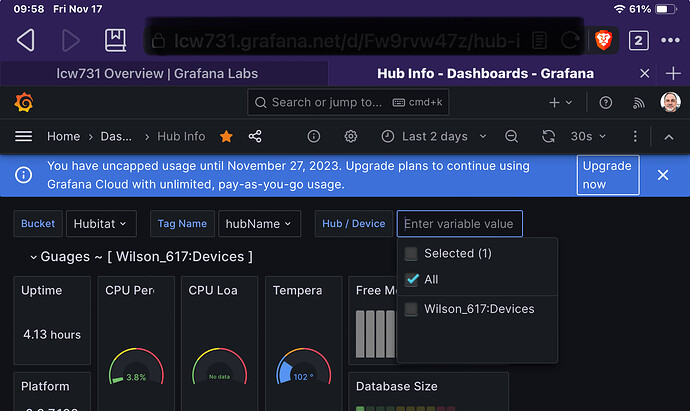
Task: Refresh the dashboard now
Action: pyautogui.click(x=548, y=136)
